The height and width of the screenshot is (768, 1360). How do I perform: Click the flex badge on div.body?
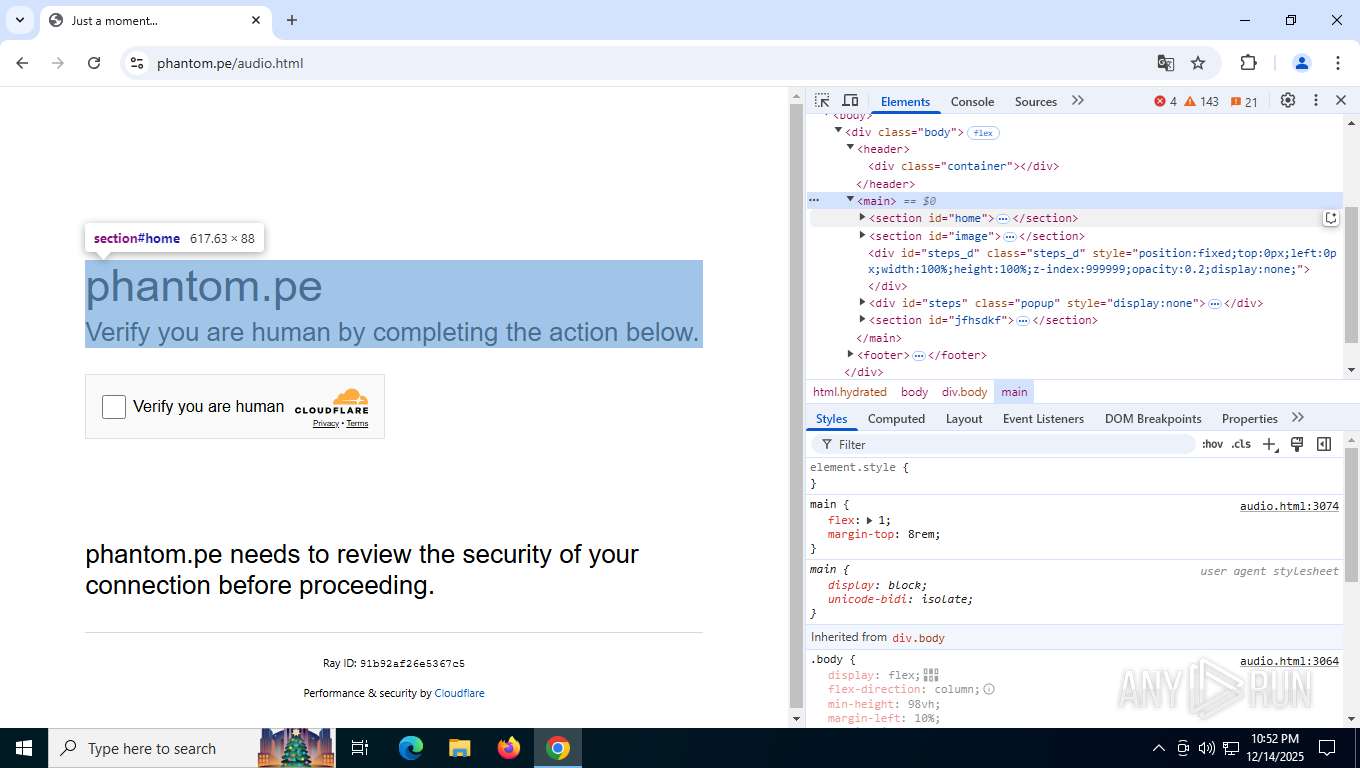tap(984, 132)
